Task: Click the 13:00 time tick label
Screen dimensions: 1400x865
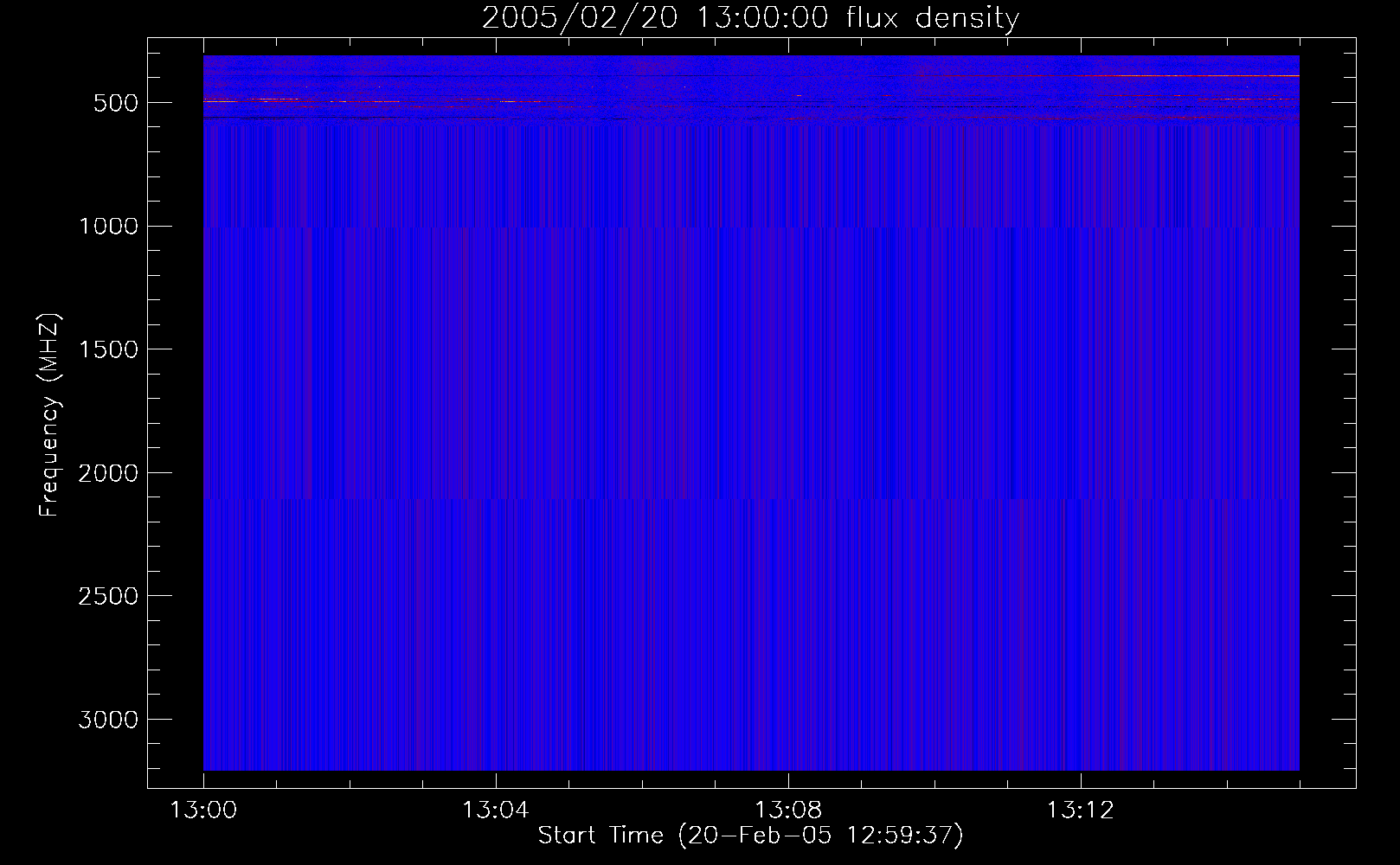Action: click(203, 811)
